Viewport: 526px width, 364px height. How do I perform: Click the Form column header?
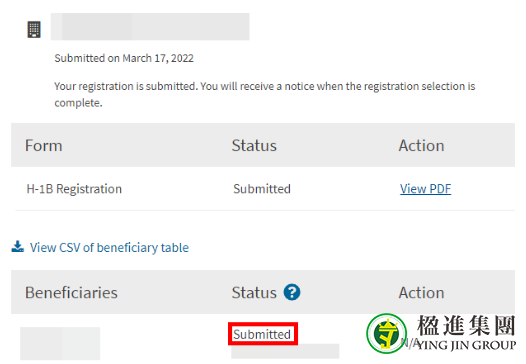[44, 146]
